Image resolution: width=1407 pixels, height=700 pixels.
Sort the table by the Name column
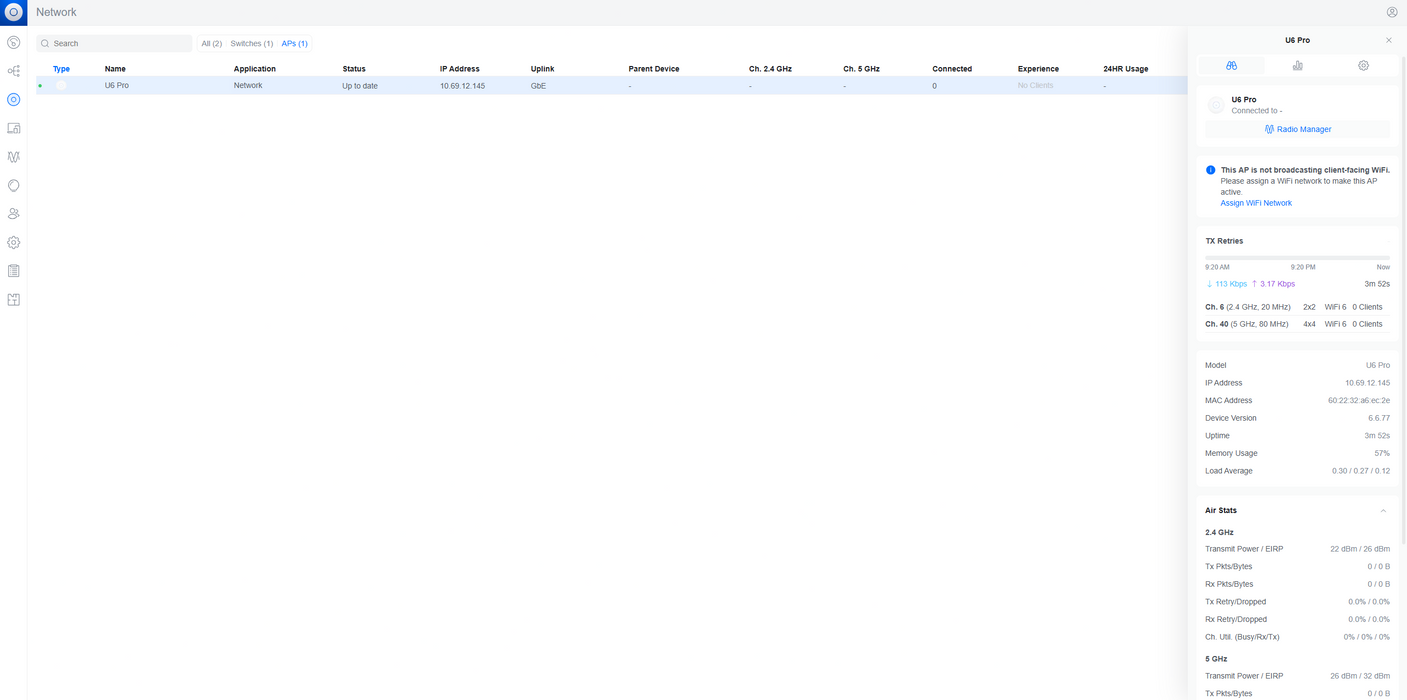tap(115, 69)
